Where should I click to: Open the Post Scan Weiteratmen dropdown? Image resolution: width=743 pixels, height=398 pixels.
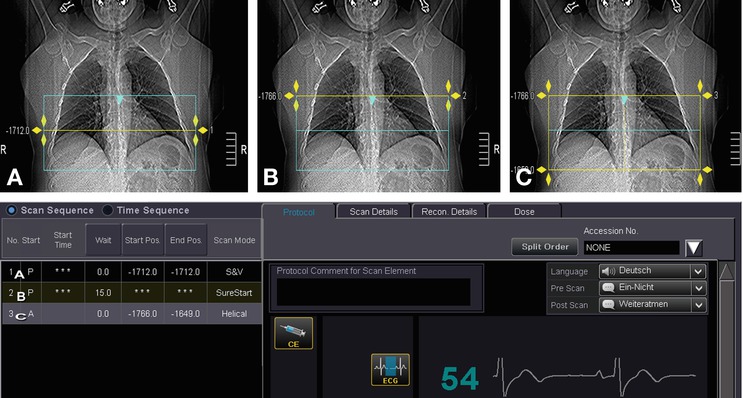pos(652,305)
